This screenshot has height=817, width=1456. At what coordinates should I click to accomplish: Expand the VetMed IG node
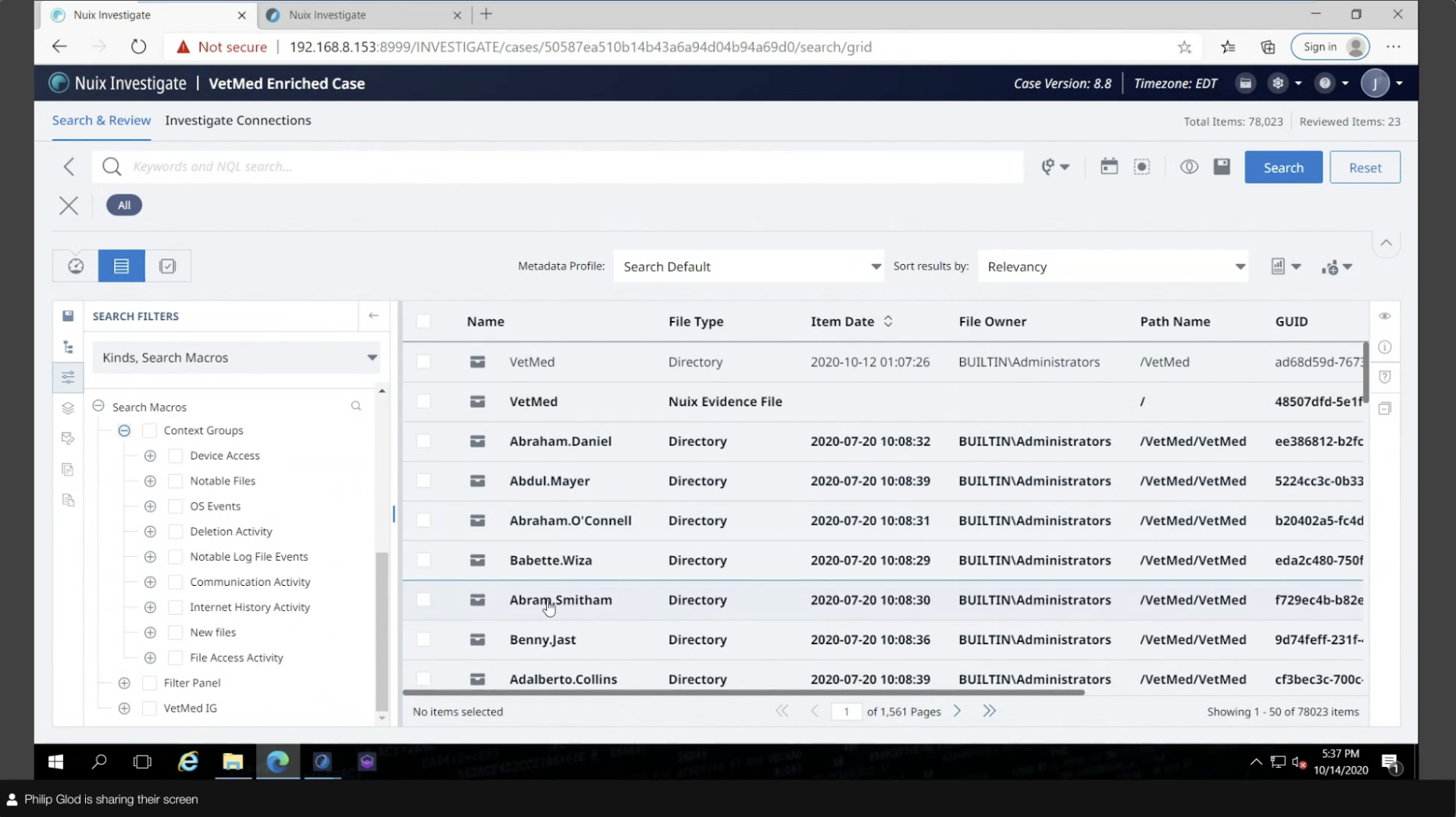pyautogui.click(x=124, y=708)
